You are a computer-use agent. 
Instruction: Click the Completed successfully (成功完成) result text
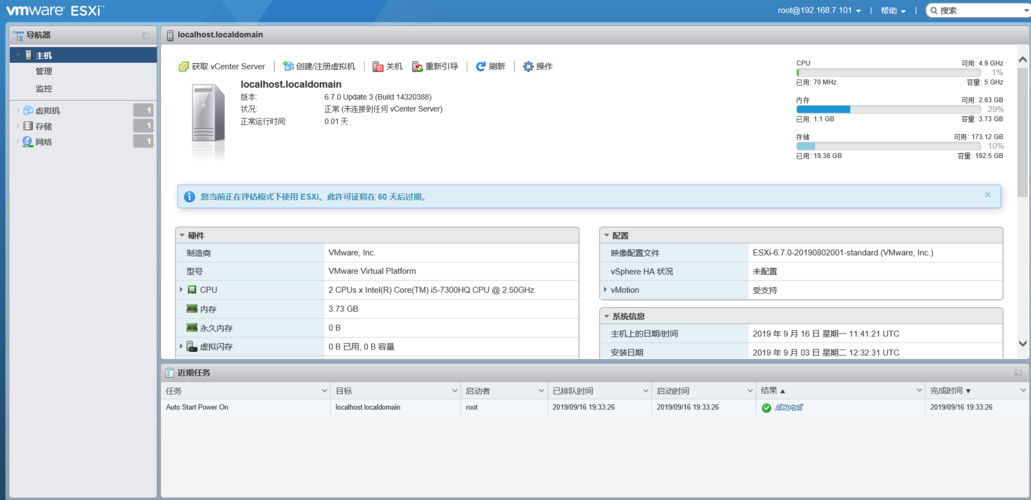(x=788, y=407)
